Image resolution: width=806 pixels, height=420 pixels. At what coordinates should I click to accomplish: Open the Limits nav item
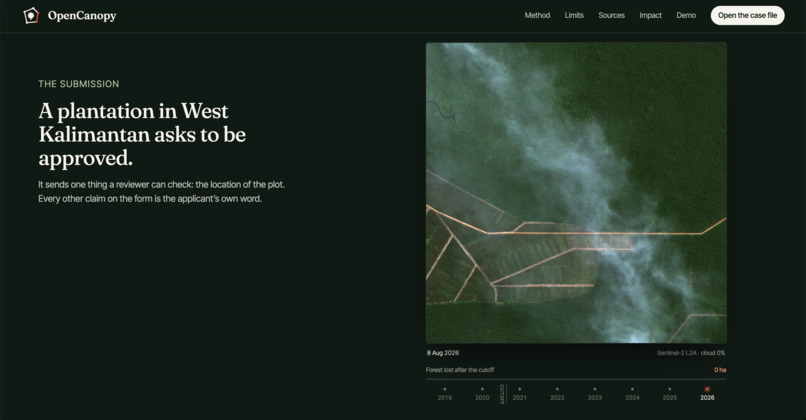[574, 15]
